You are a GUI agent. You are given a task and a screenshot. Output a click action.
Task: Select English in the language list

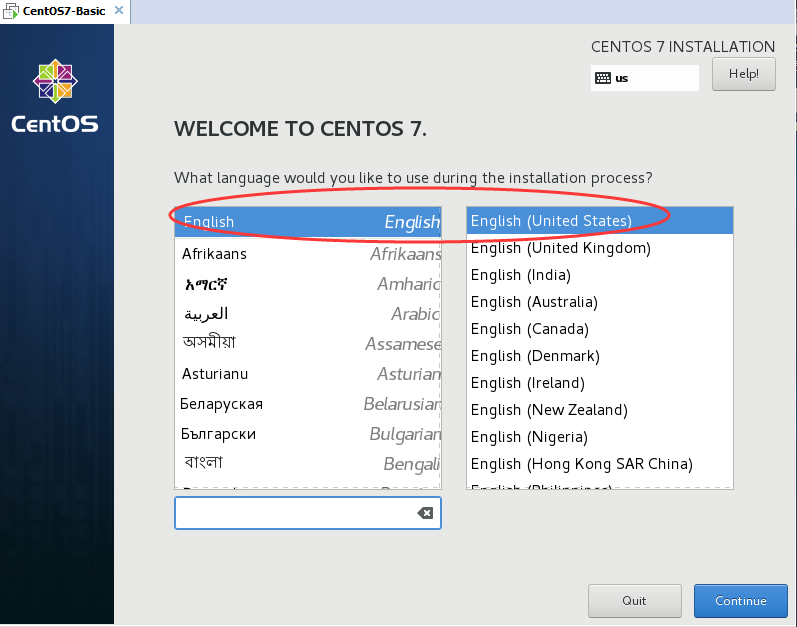(x=308, y=222)
